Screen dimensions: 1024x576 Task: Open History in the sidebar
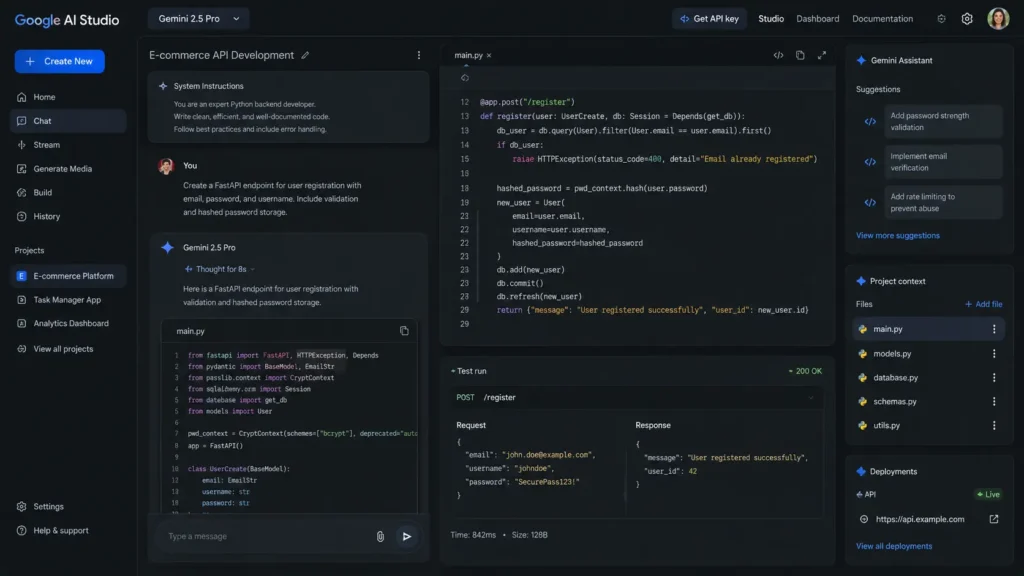(x=68, y=216)
